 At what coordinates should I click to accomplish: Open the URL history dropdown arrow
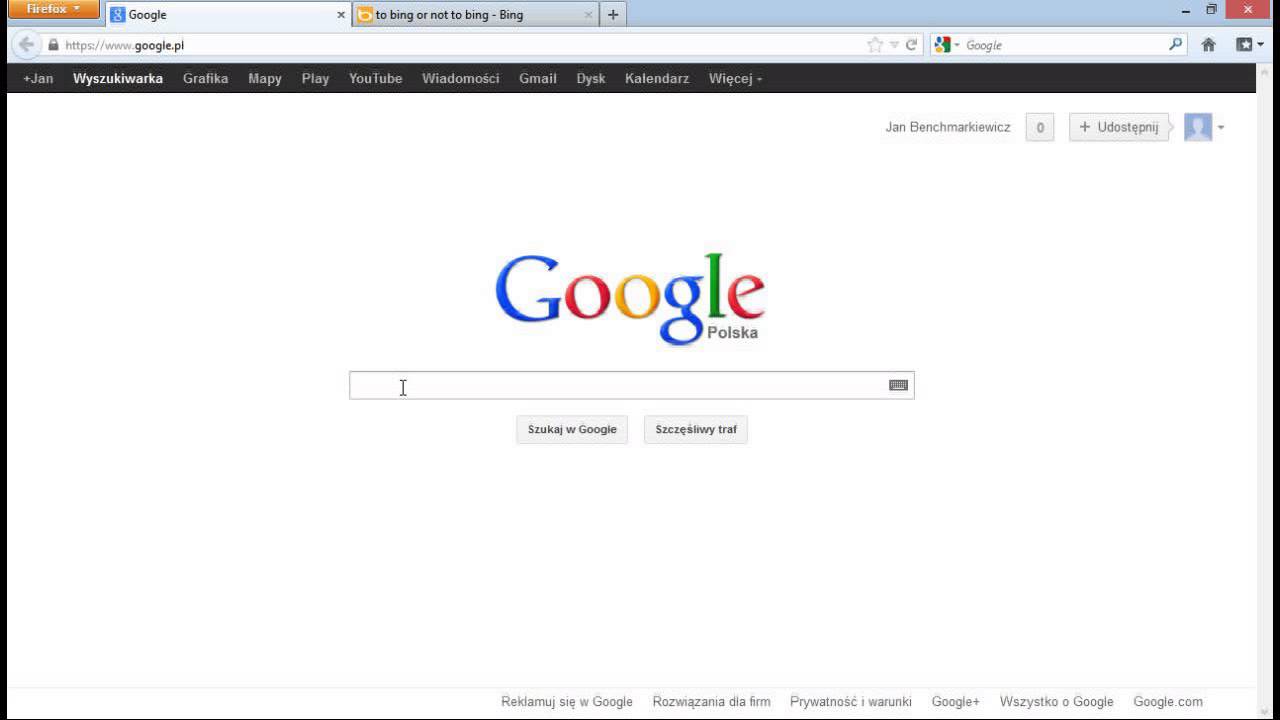pos(894,45)
